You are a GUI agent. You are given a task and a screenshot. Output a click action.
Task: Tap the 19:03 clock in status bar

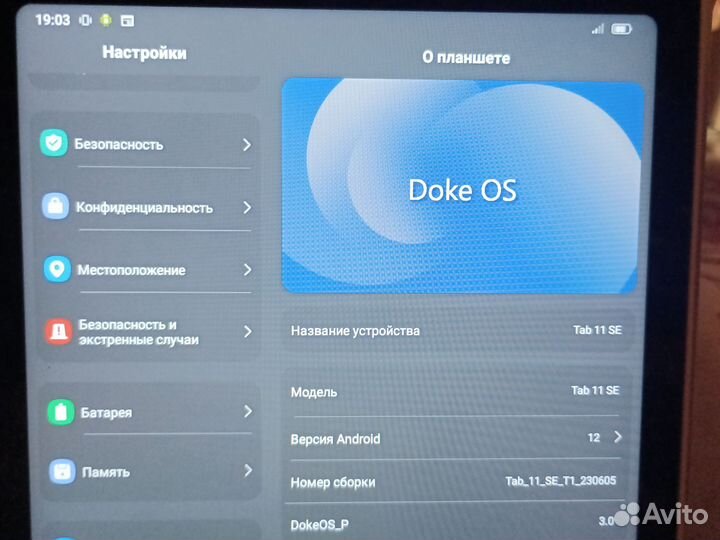pos(53,20)
